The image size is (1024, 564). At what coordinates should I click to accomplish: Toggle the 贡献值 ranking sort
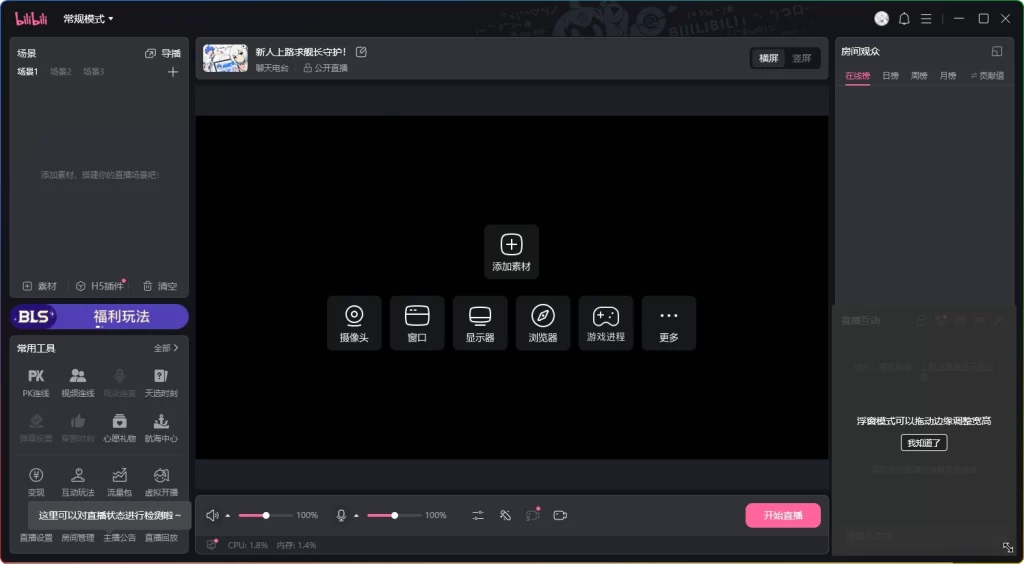[987, 76]
